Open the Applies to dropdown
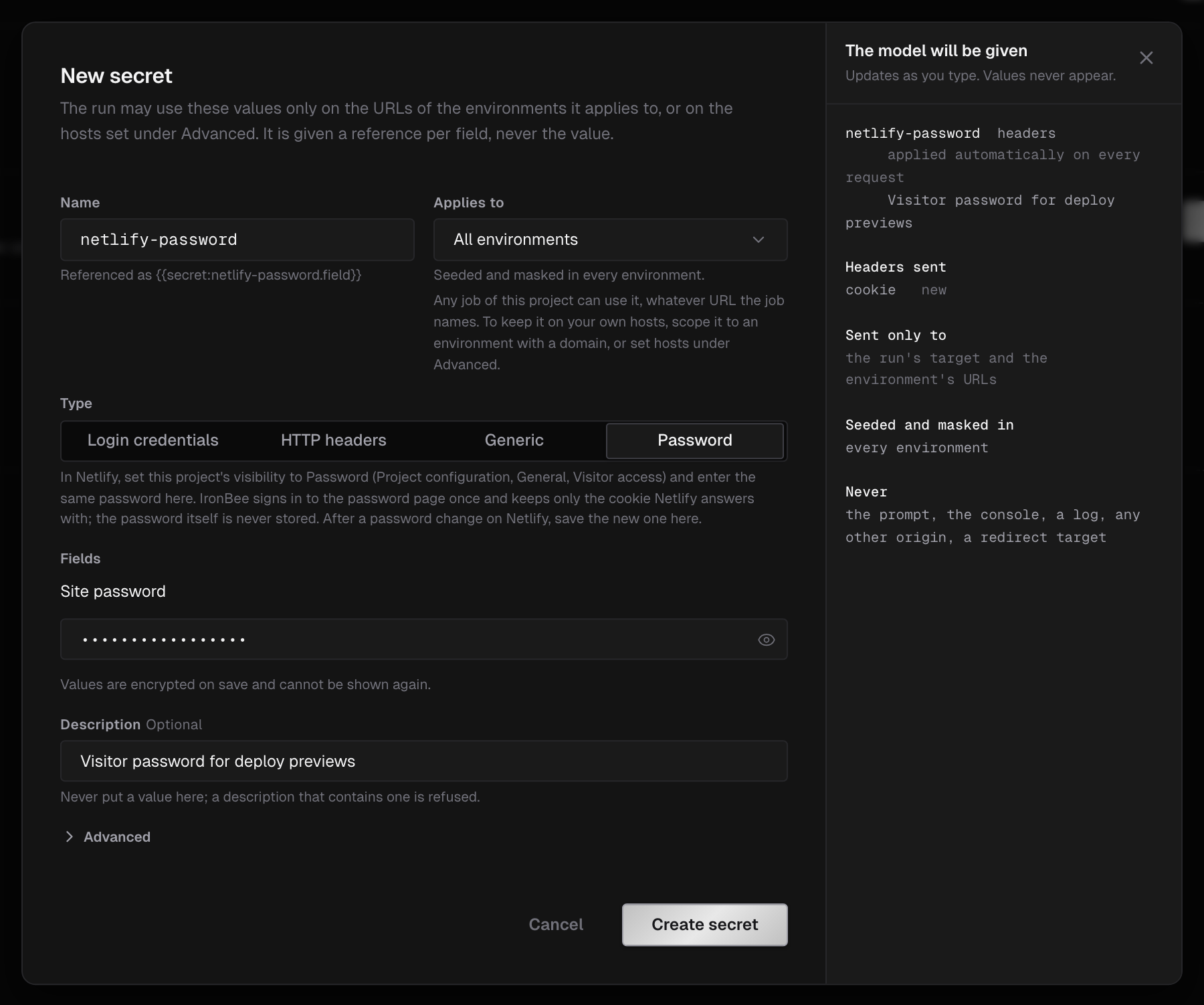This screenshot has width=1204, height=1005. point(610,240)
